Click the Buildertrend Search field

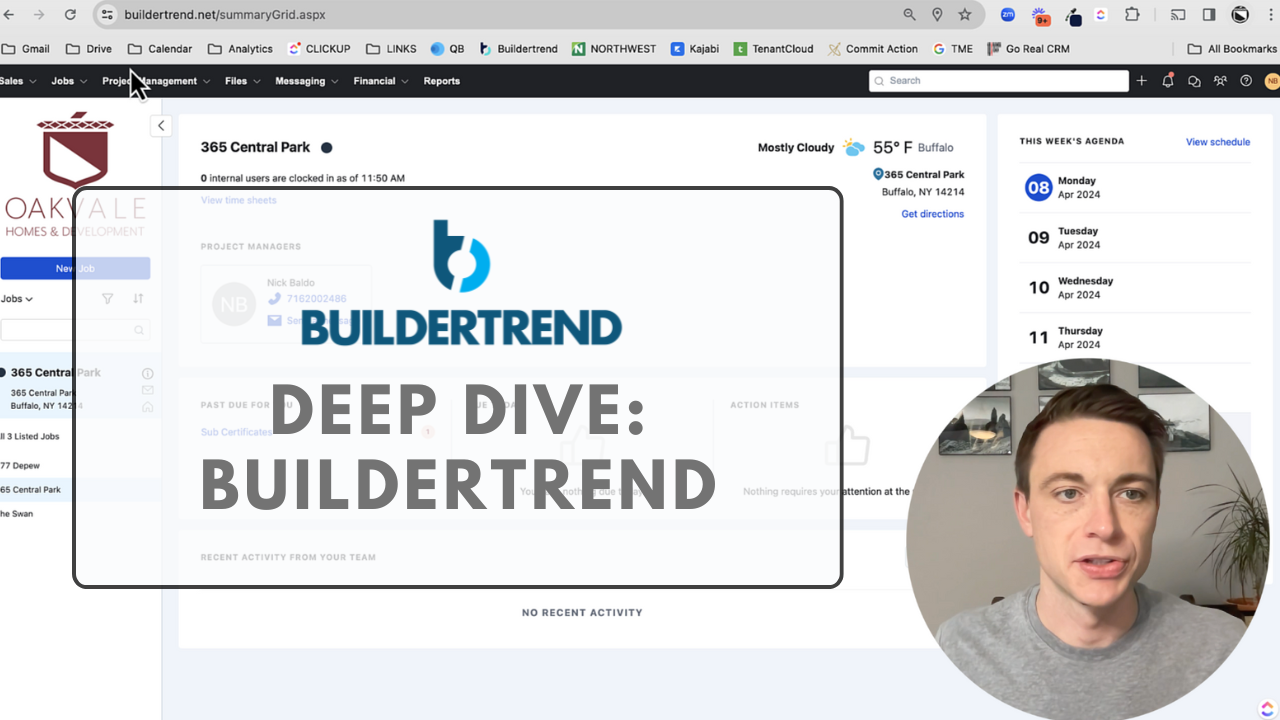999,81
